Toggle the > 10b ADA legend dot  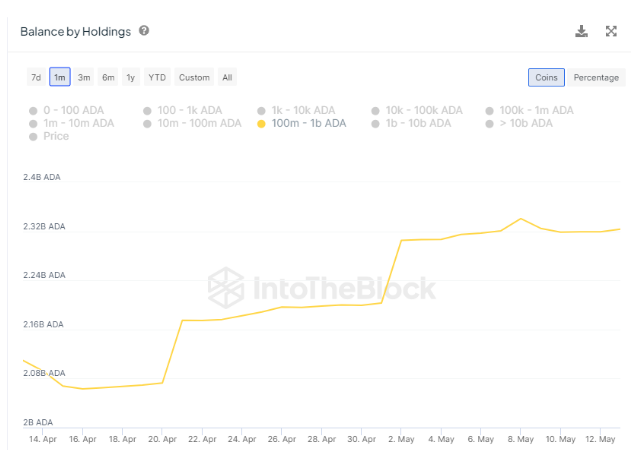point(490,123)
